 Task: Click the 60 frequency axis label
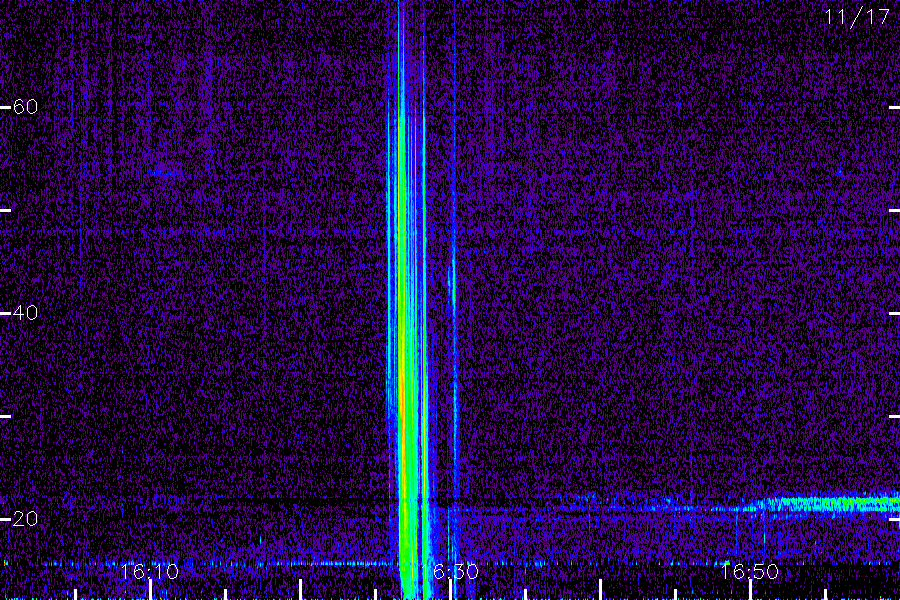25,107
